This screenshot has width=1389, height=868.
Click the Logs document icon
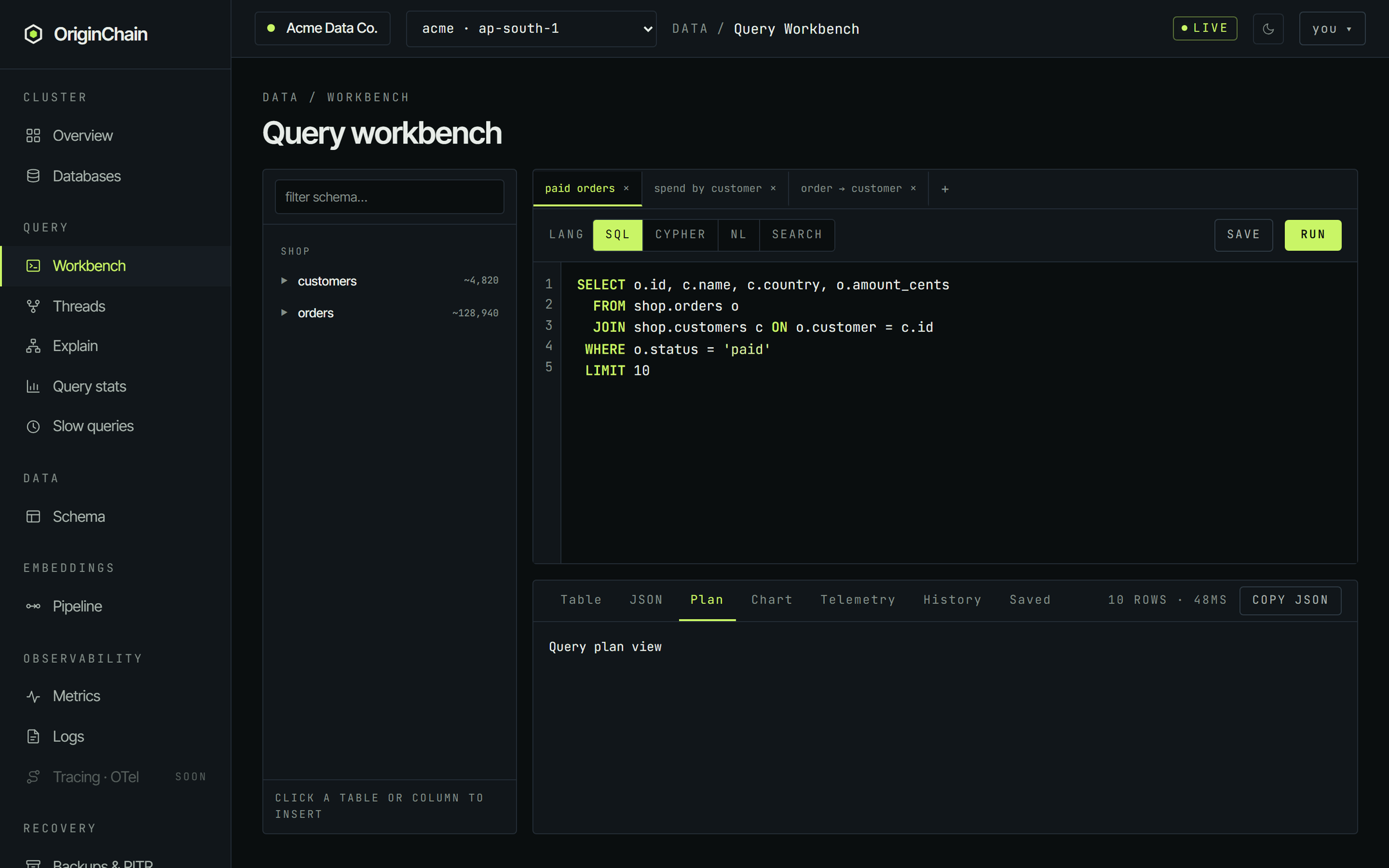(x=33, y=736)
